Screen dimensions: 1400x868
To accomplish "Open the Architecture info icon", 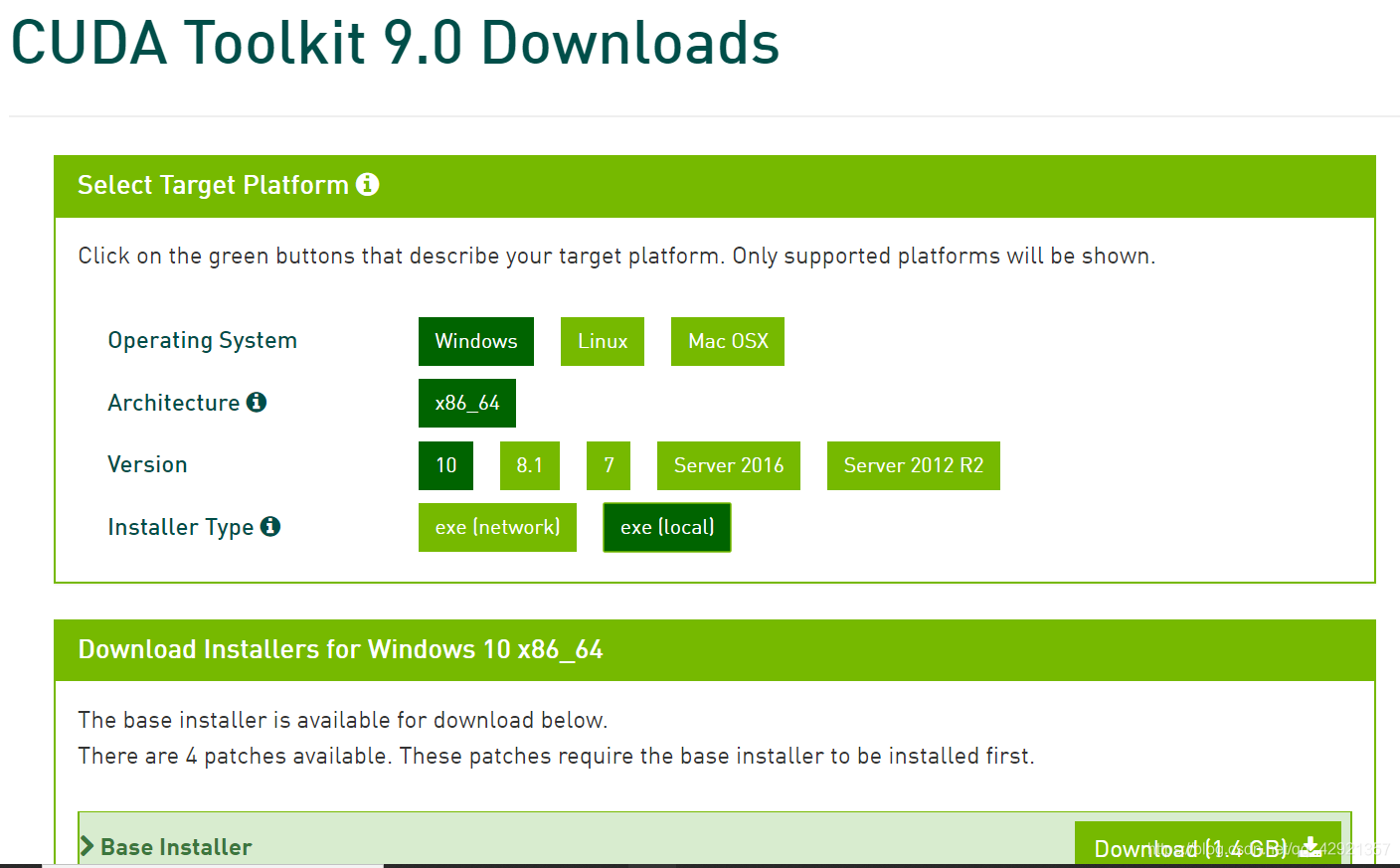I will point(257,402).
